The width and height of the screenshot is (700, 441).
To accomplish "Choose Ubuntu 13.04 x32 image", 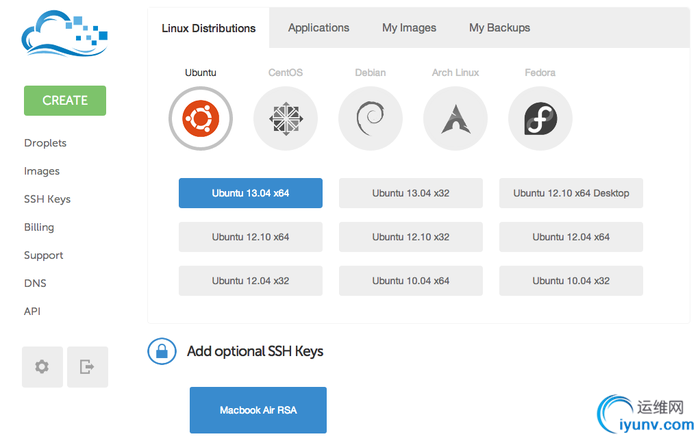I will coord(411,193).
